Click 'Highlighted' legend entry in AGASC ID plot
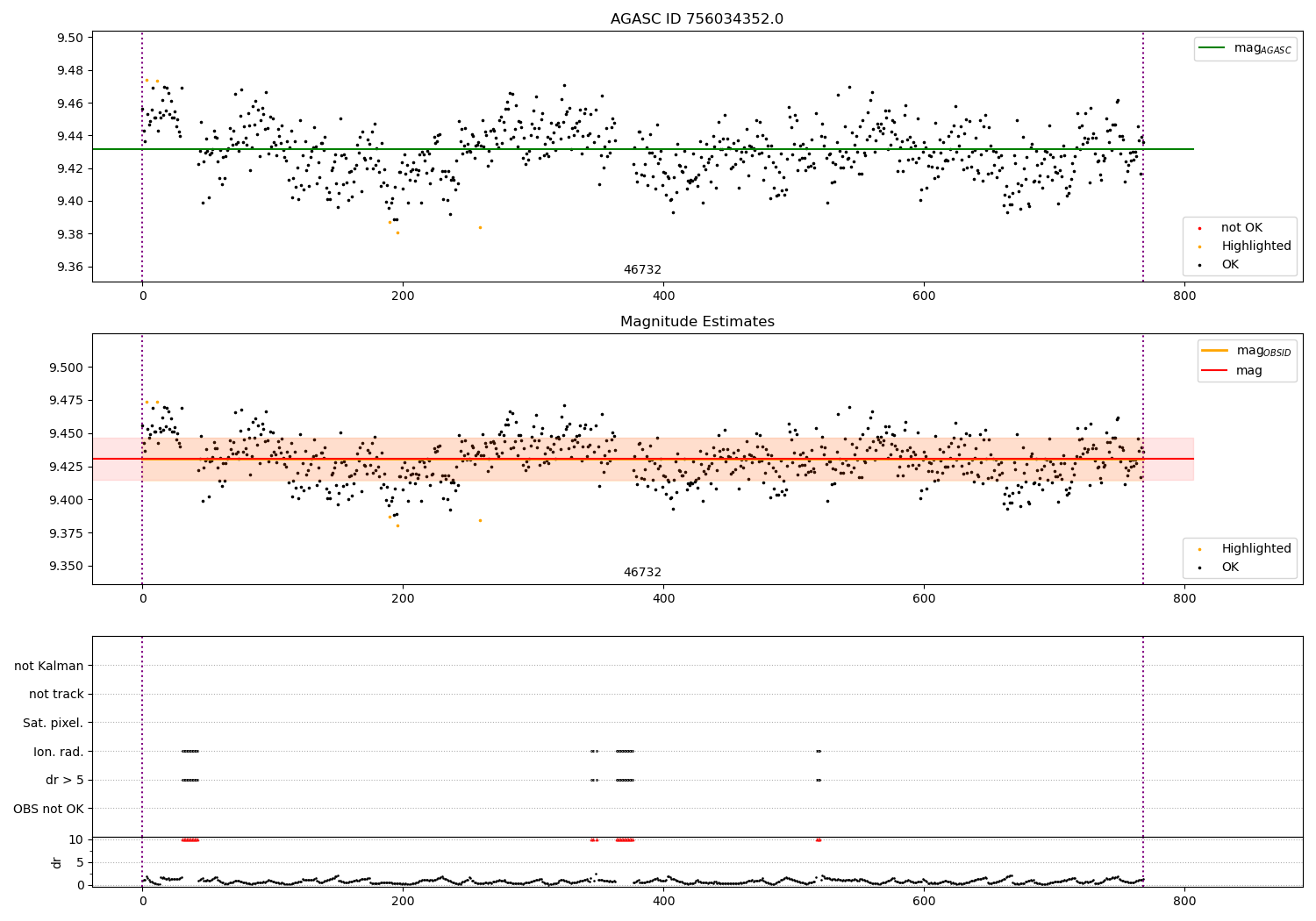The width and height of the screenshot is (1316, 921). click(1256, 246)
